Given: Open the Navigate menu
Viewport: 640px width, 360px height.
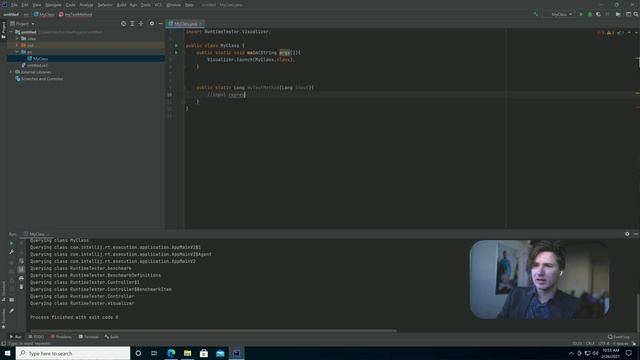Looking at the screenshot, I should coord(53,5).
